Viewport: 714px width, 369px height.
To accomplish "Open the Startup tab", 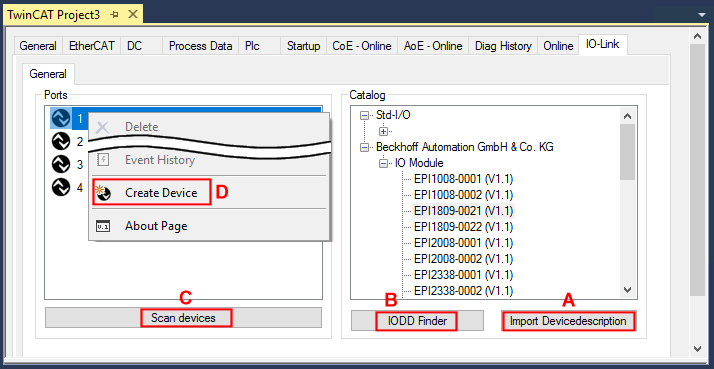I will [x=303, y=46].
